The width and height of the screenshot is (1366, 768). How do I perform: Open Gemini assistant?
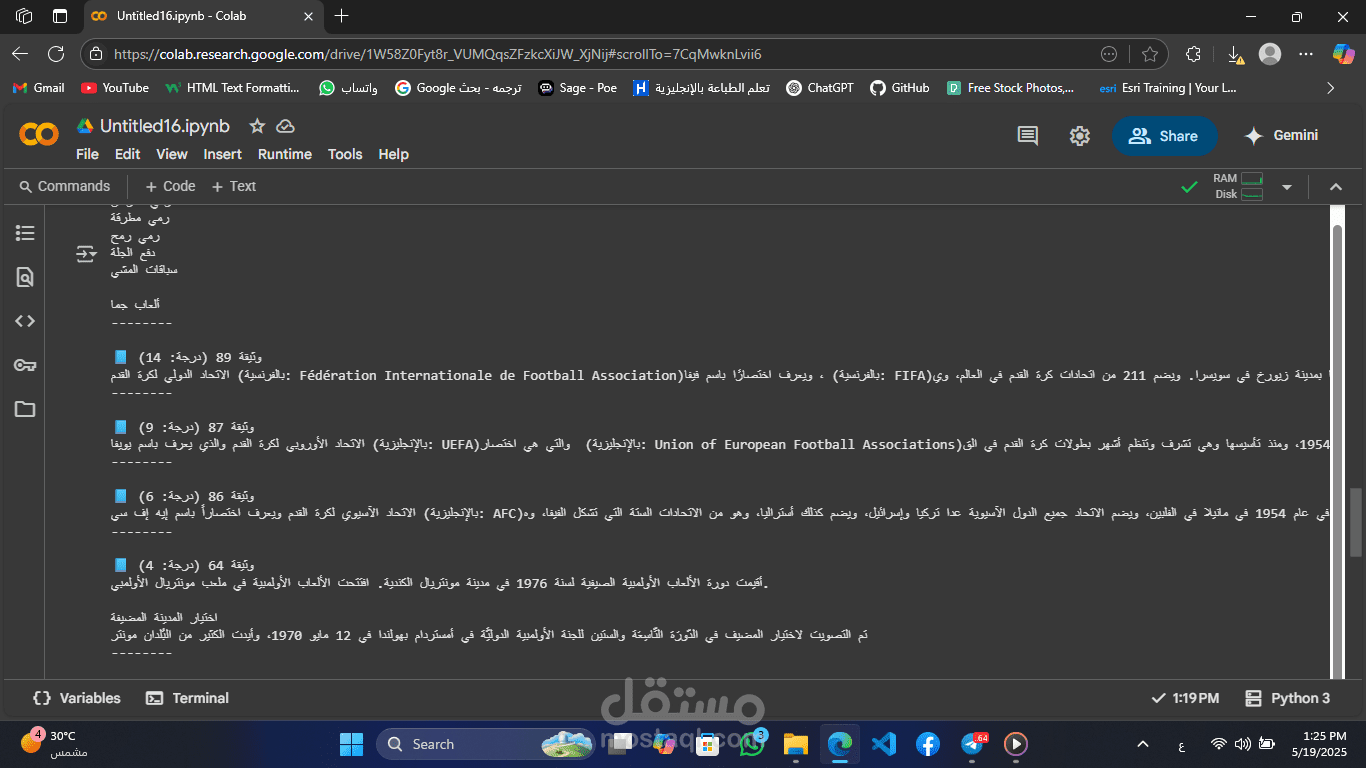(1281, 136)
